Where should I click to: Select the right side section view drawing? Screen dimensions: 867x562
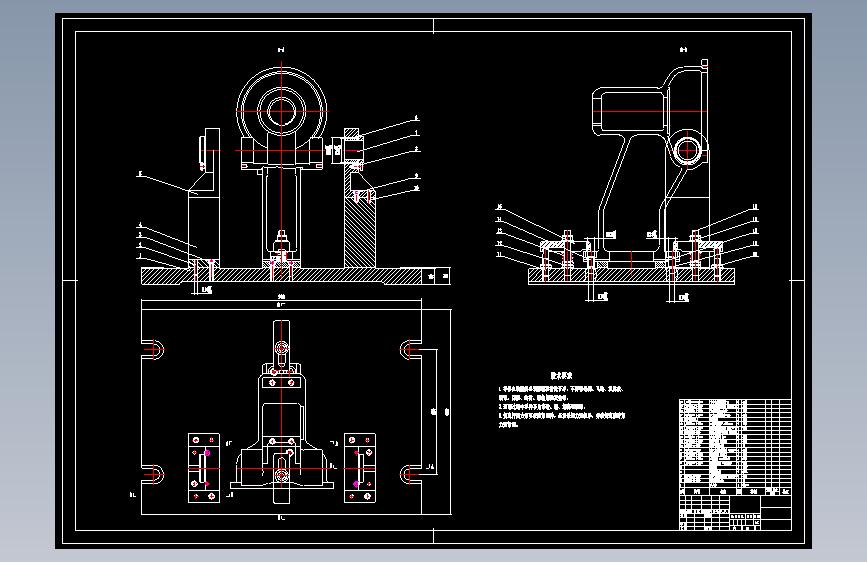[x=627, y=180]
